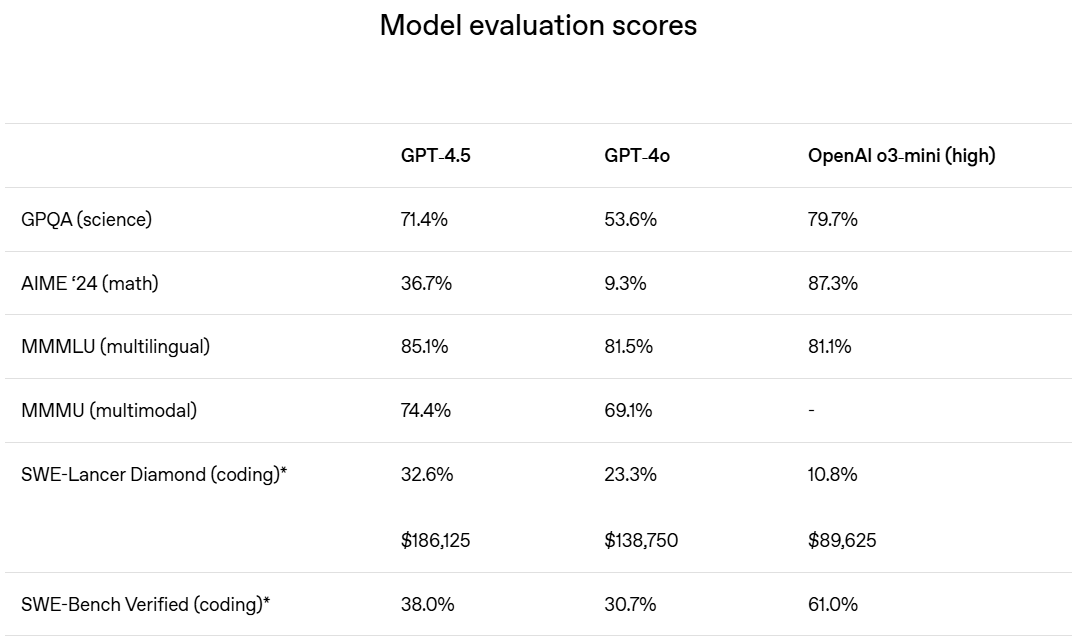Select the GPT-4.5 column header
The image size is (1072, 636).
pos(436,156)
